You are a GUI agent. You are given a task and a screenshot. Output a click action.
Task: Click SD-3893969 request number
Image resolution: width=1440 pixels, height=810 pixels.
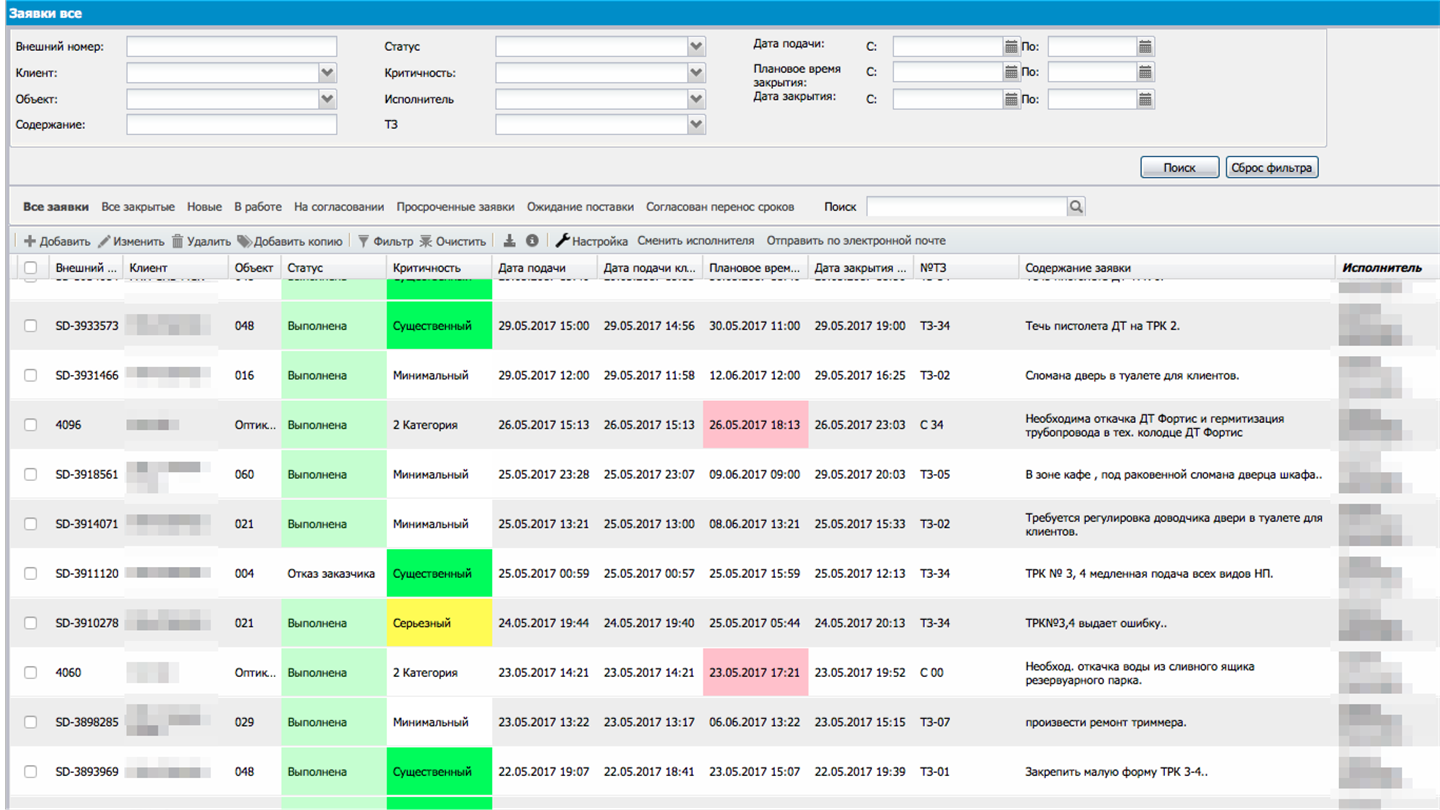tap(87, 772)
